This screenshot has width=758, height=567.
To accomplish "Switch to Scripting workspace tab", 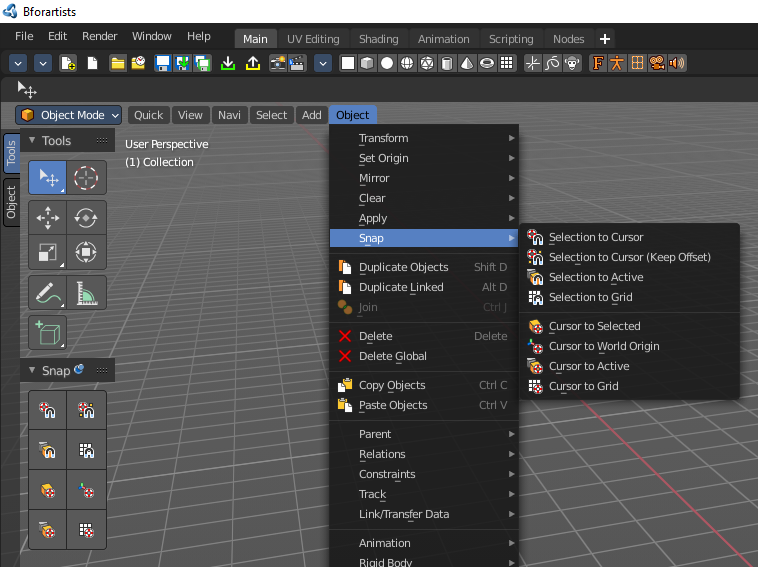I will [511, 39].
